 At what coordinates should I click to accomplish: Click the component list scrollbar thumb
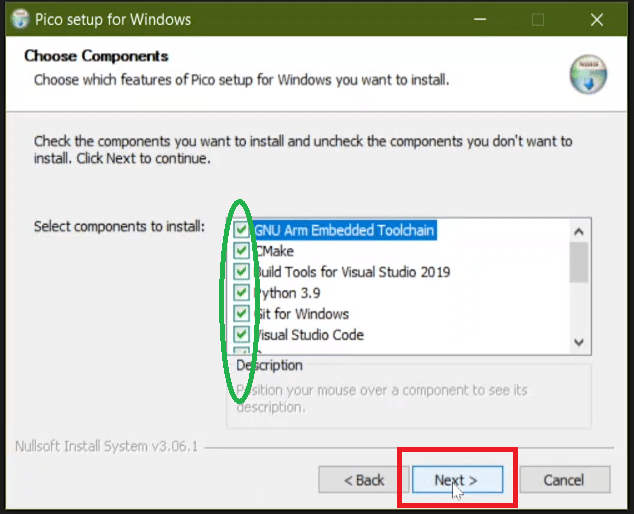[579, 262]
